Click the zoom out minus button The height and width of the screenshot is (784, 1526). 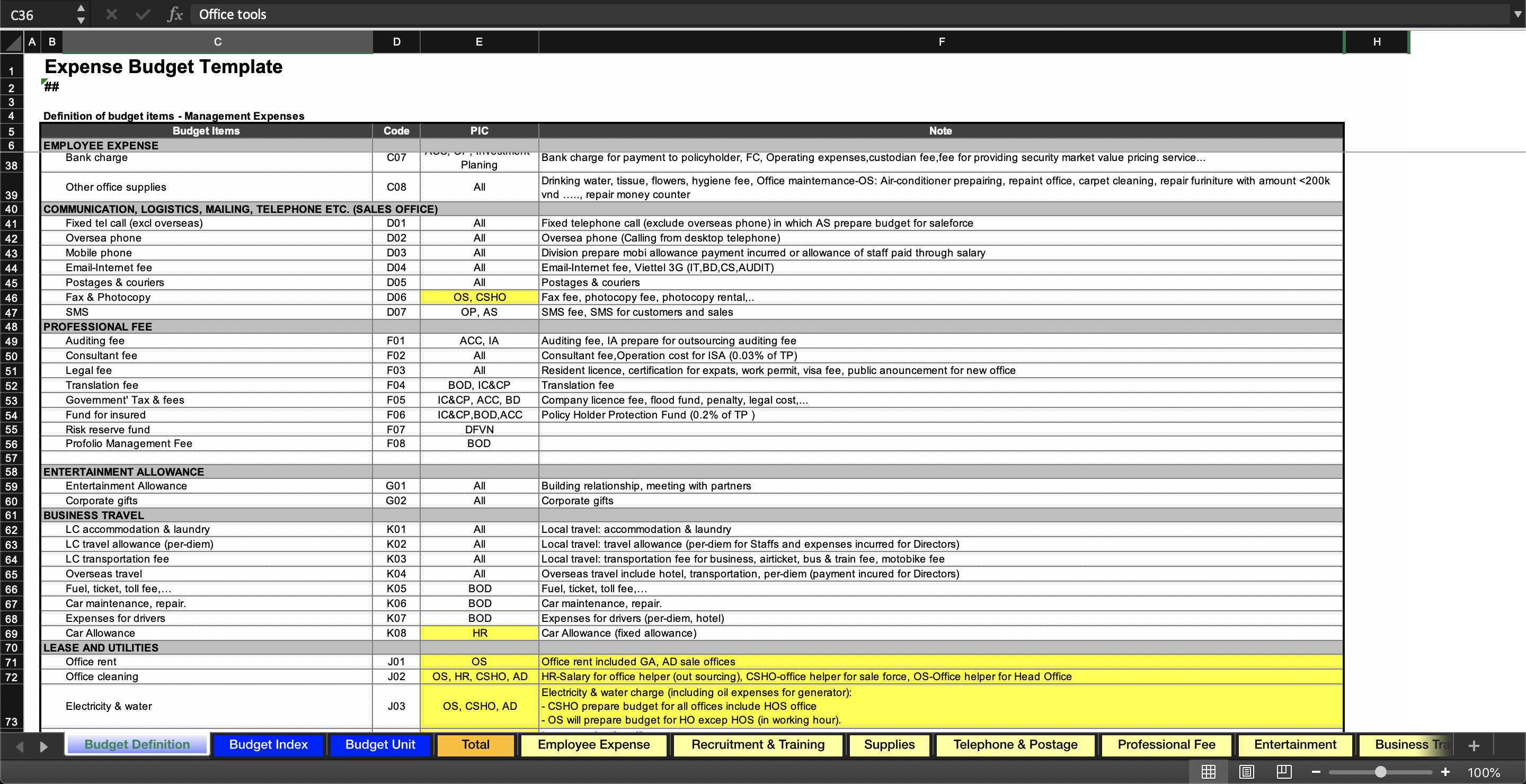coord(1316,772)
